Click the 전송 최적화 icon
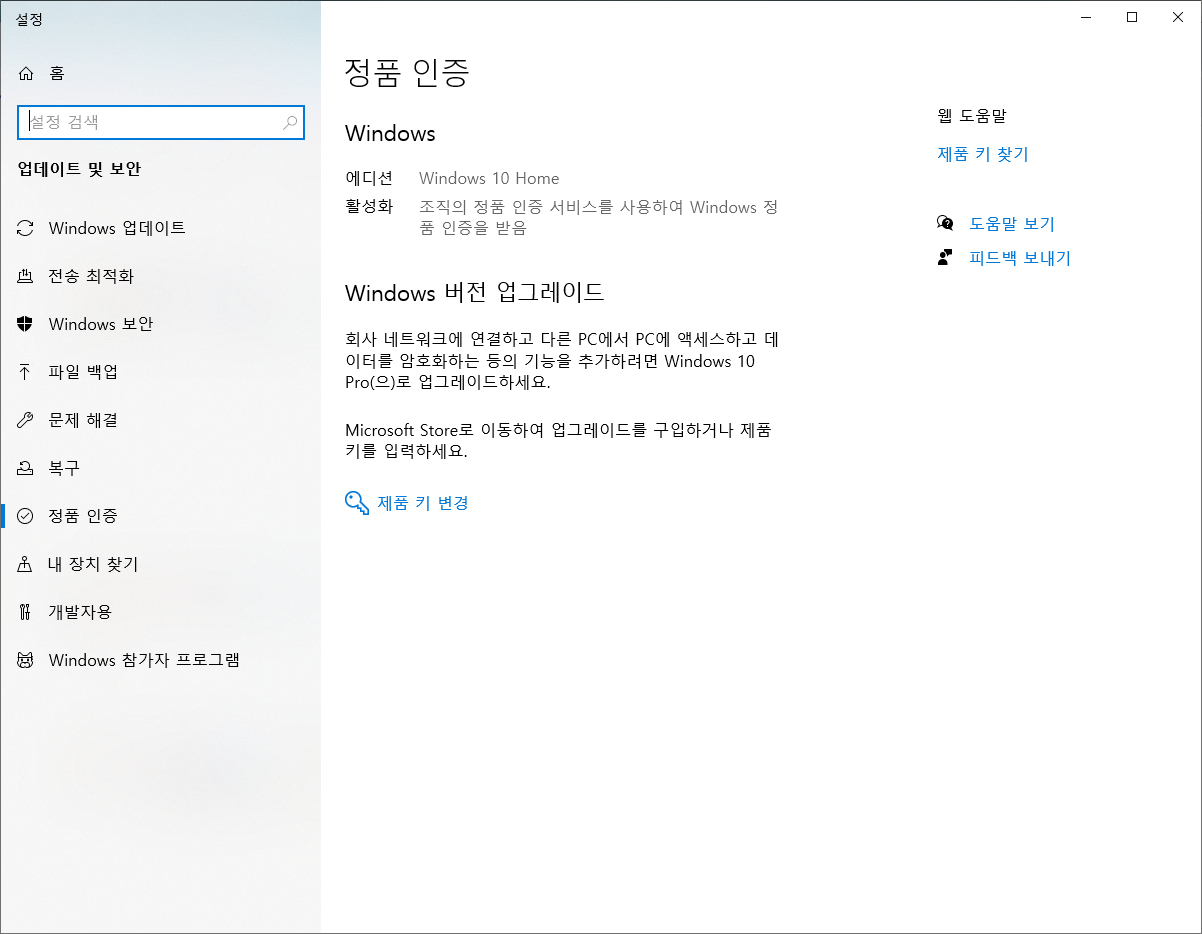 pyautogui.click(x=26, y=276)
